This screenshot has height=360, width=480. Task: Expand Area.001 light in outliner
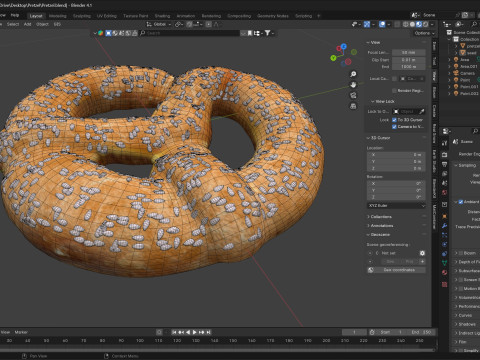449,67
